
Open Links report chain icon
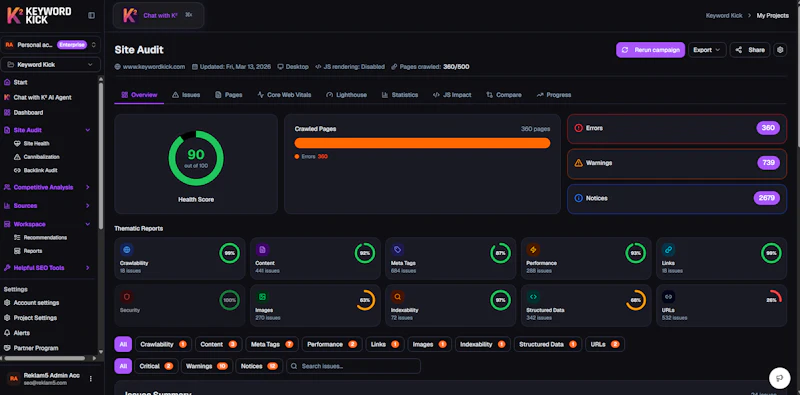coord(668,250)
